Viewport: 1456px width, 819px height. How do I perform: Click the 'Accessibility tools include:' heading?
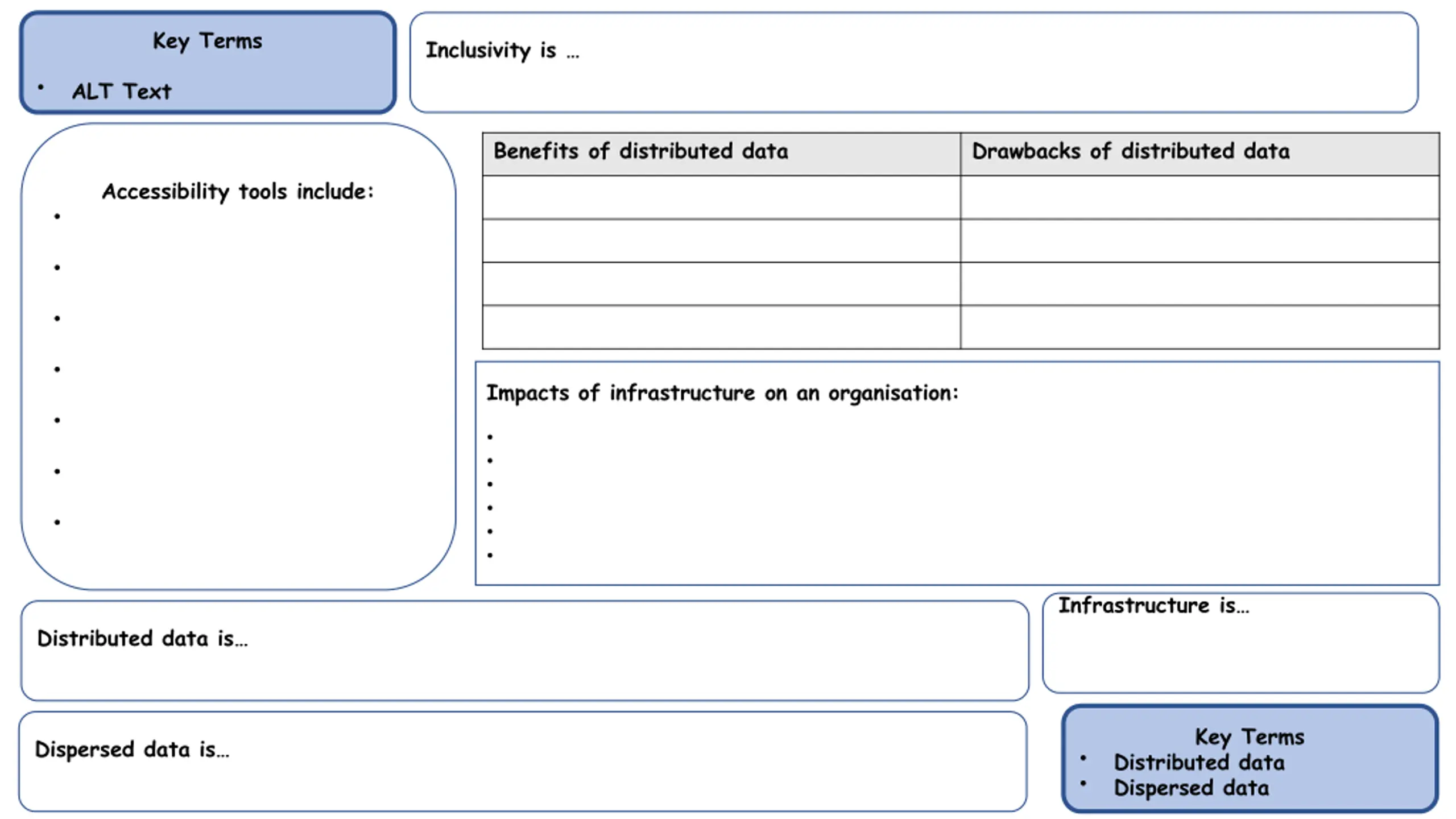pos(238,192)
